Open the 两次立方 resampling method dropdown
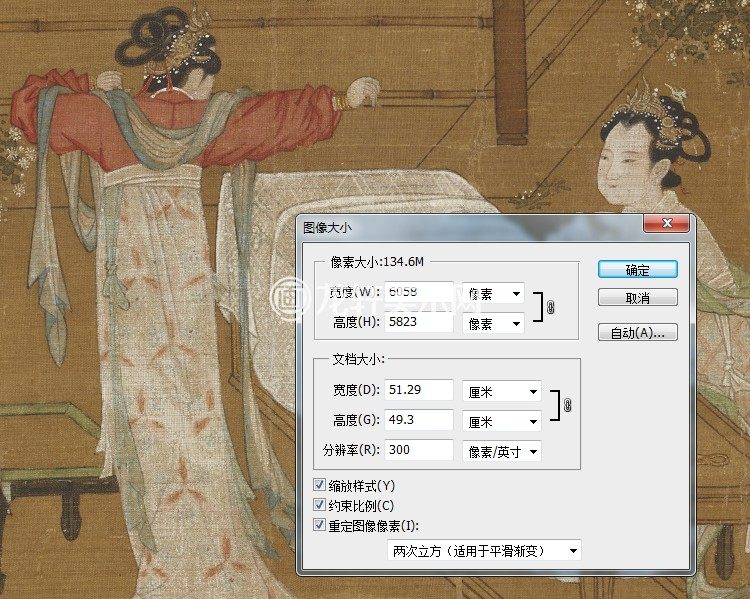Image resolution: width=750 pixels, height=599 pixels. pyautogui.click(x=484, y=551)
